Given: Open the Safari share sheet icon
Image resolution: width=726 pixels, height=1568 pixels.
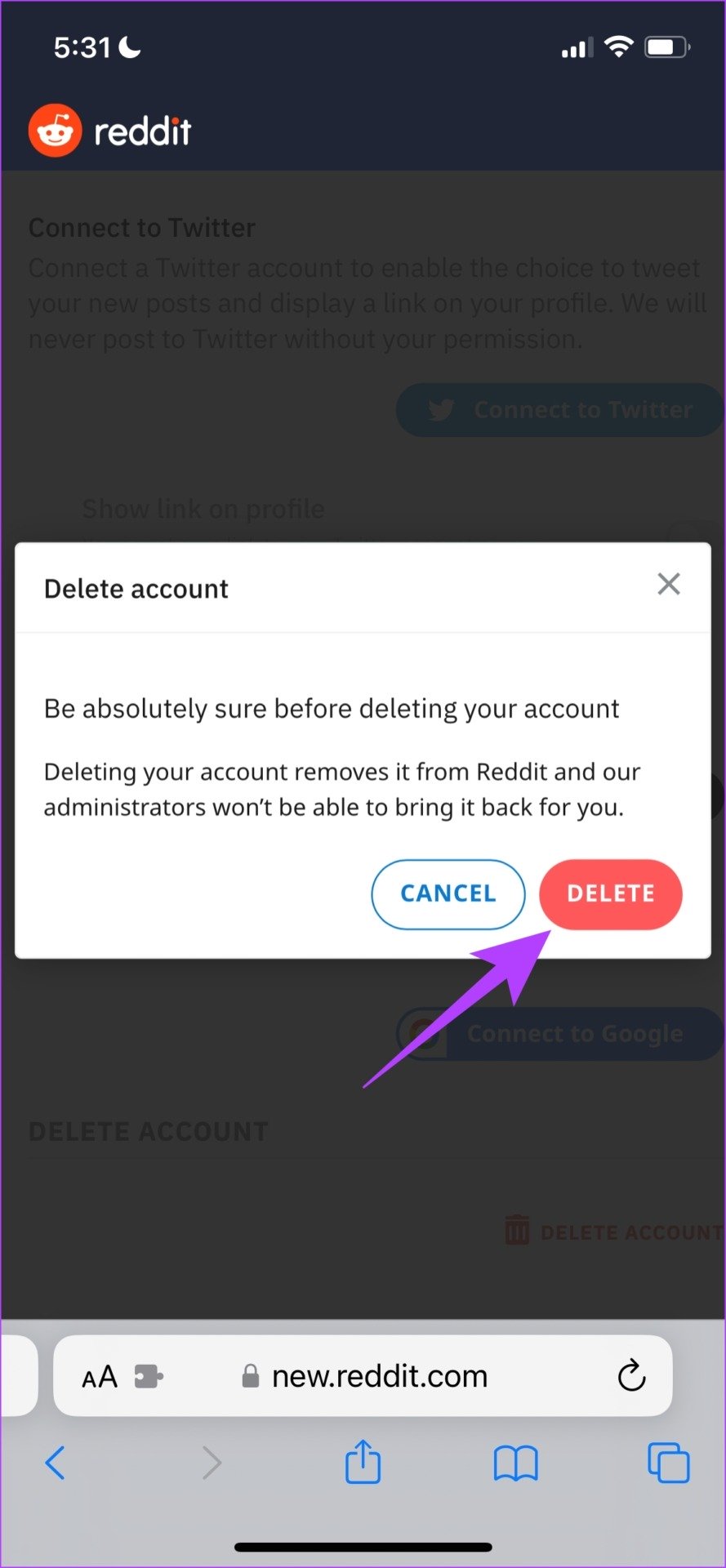Looking at the screenshot, I should pos(363,1461).
